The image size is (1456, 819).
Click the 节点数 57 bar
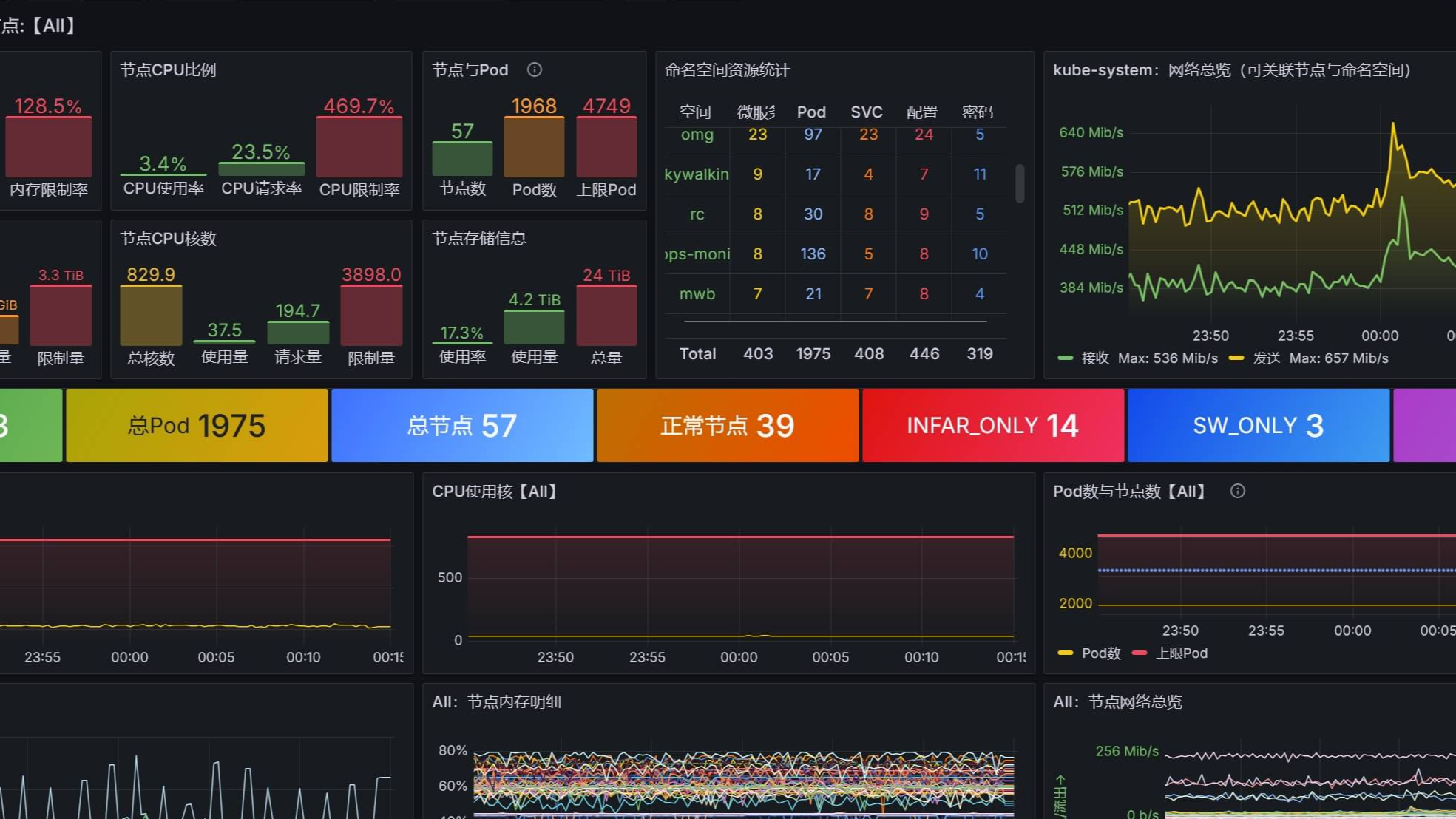click(x=462, y=158)
